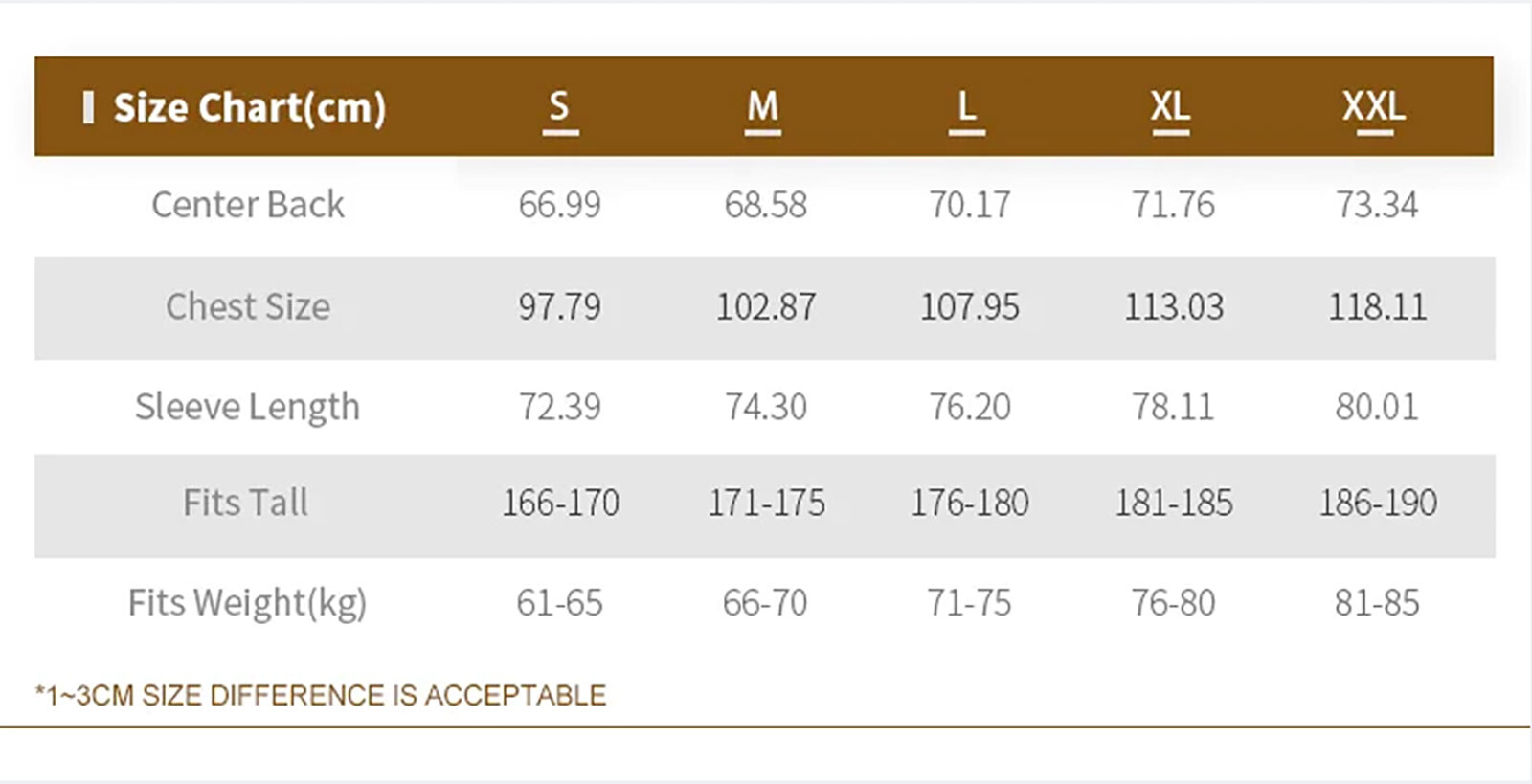Click the 76.20 sleeve length value
Viewport: 1532px width, 784px height.
point(970,407)
